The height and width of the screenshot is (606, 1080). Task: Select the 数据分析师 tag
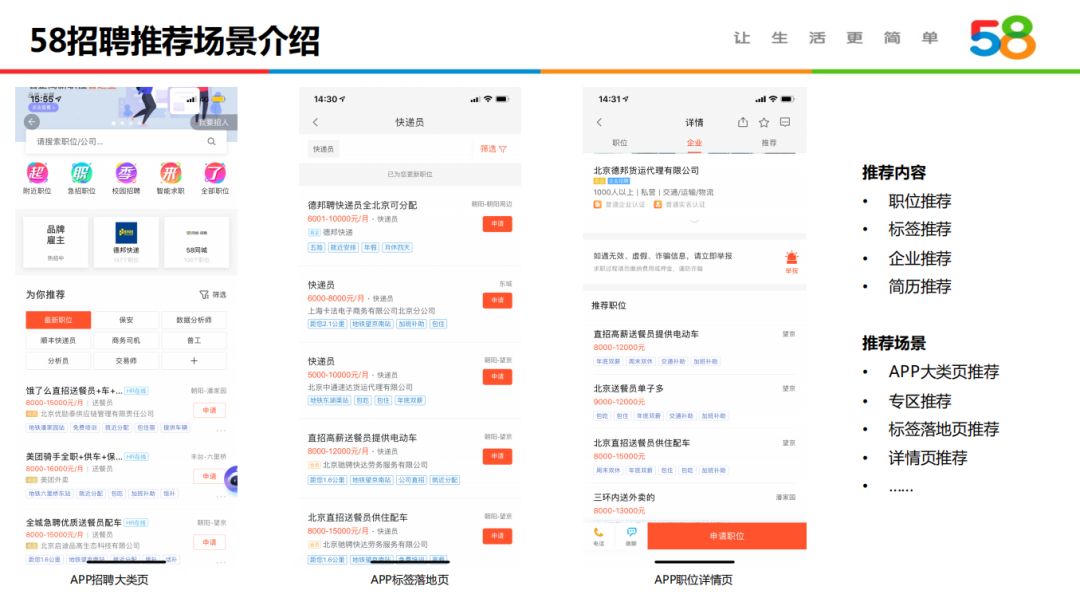194,320
